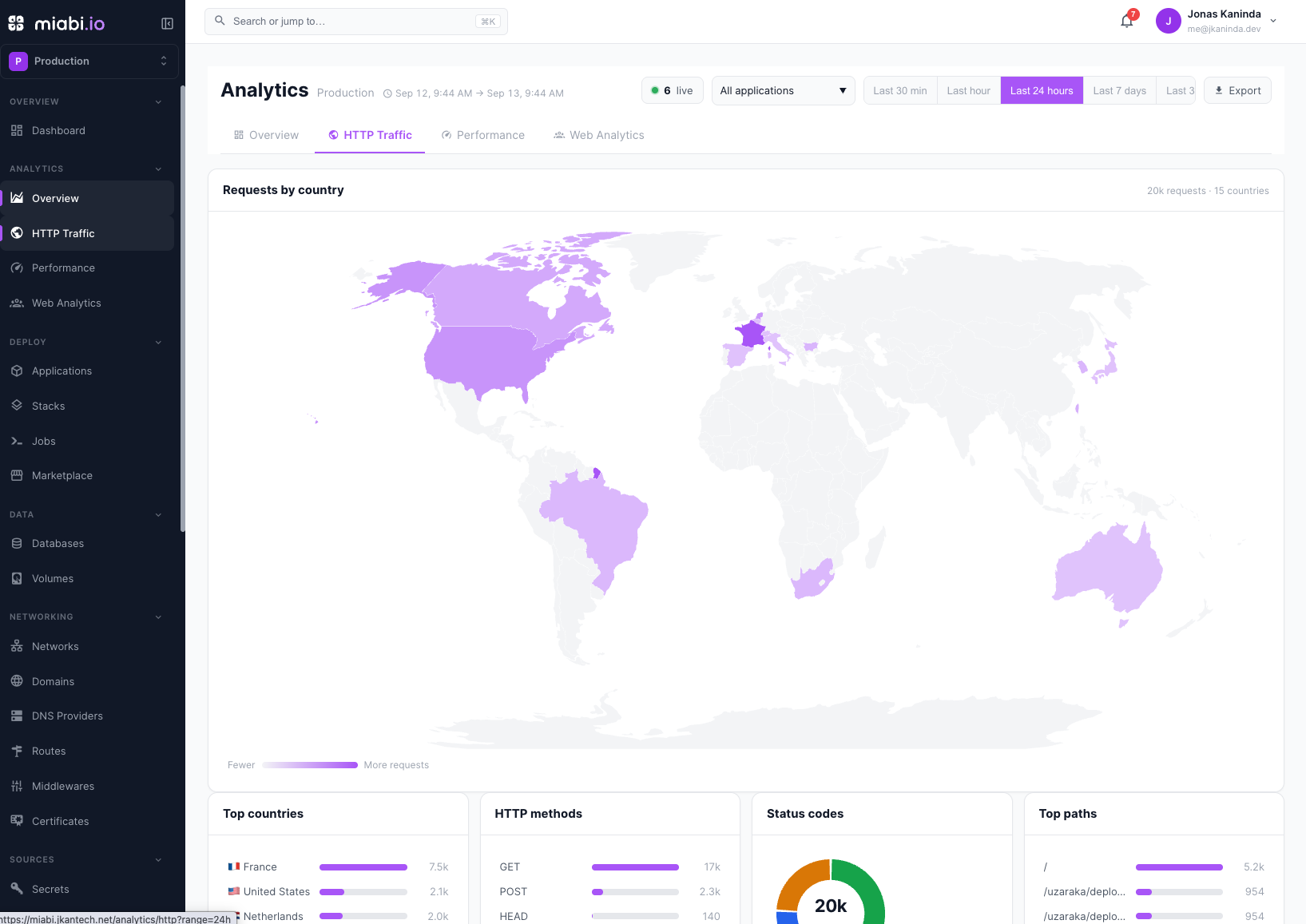Switch to the Web Analytics tab

click(x=599, y=135)
